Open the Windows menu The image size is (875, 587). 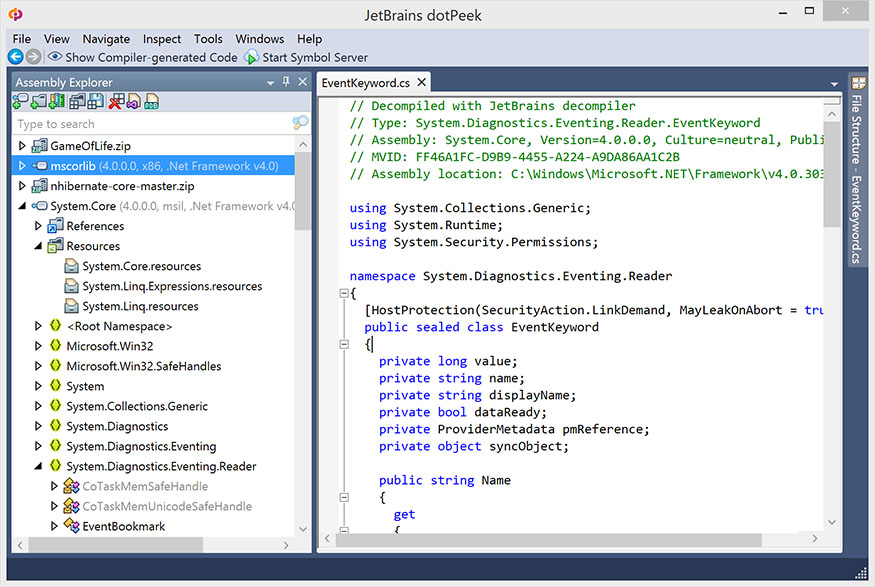click(259, 39)
